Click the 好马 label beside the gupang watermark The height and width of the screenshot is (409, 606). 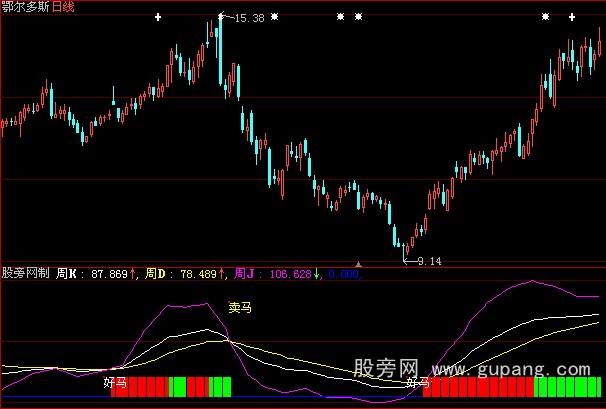point(418,383)
